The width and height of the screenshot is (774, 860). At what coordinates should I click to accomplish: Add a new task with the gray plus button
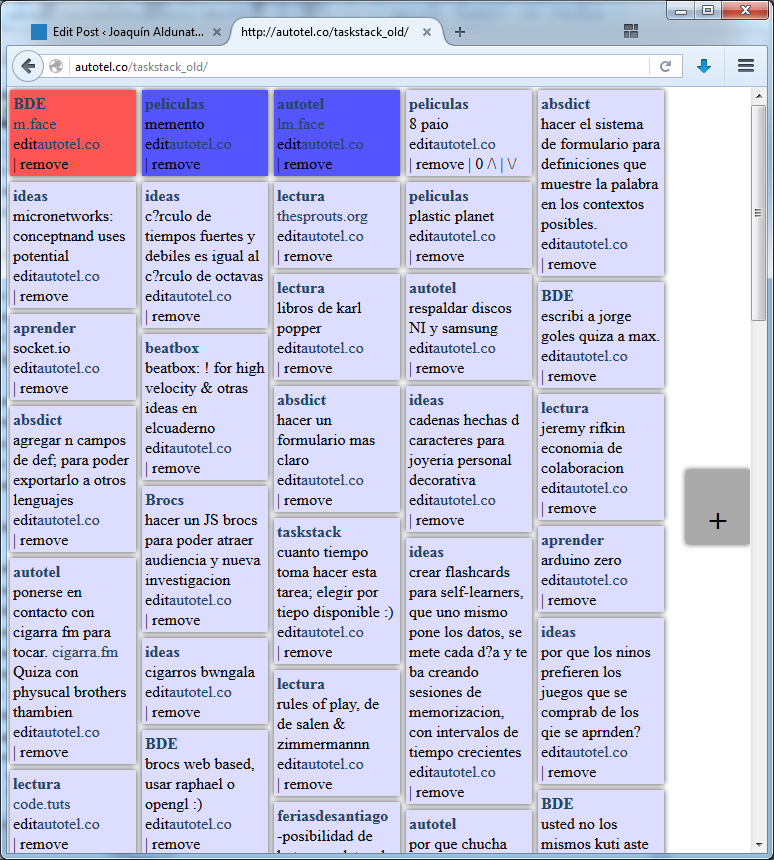[x=717, y=507]
